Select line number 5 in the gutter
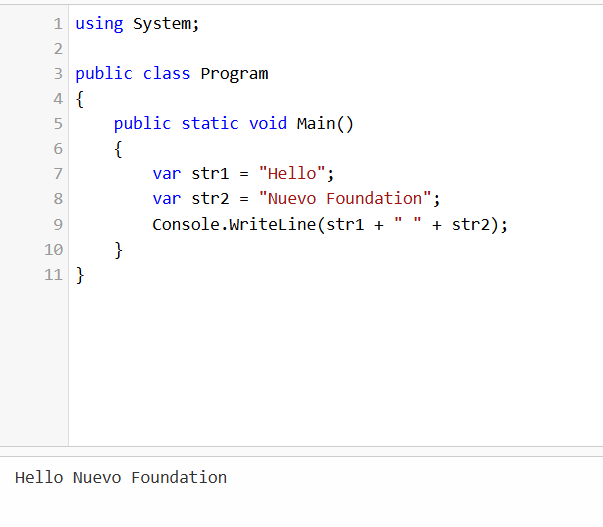Image resolution: width=603 pixels, height=527 pixels. [x=58, y=124]
